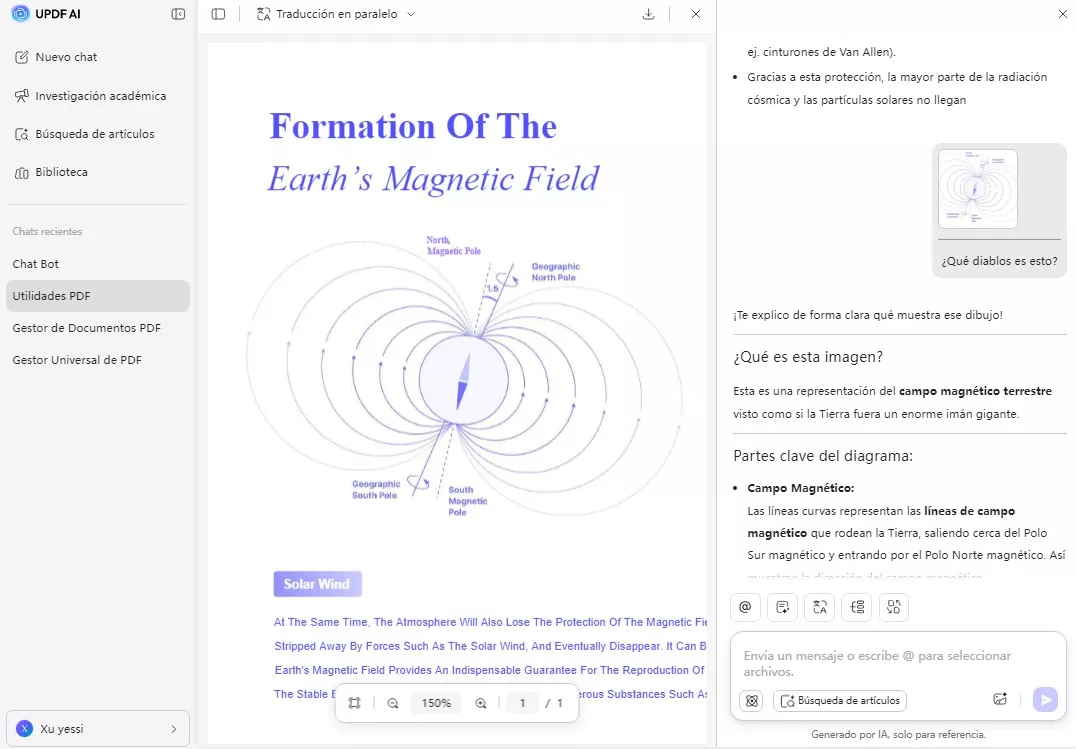The image size is (1076, 749).
Task: Send the message
Action: [x=1045, y=700]
